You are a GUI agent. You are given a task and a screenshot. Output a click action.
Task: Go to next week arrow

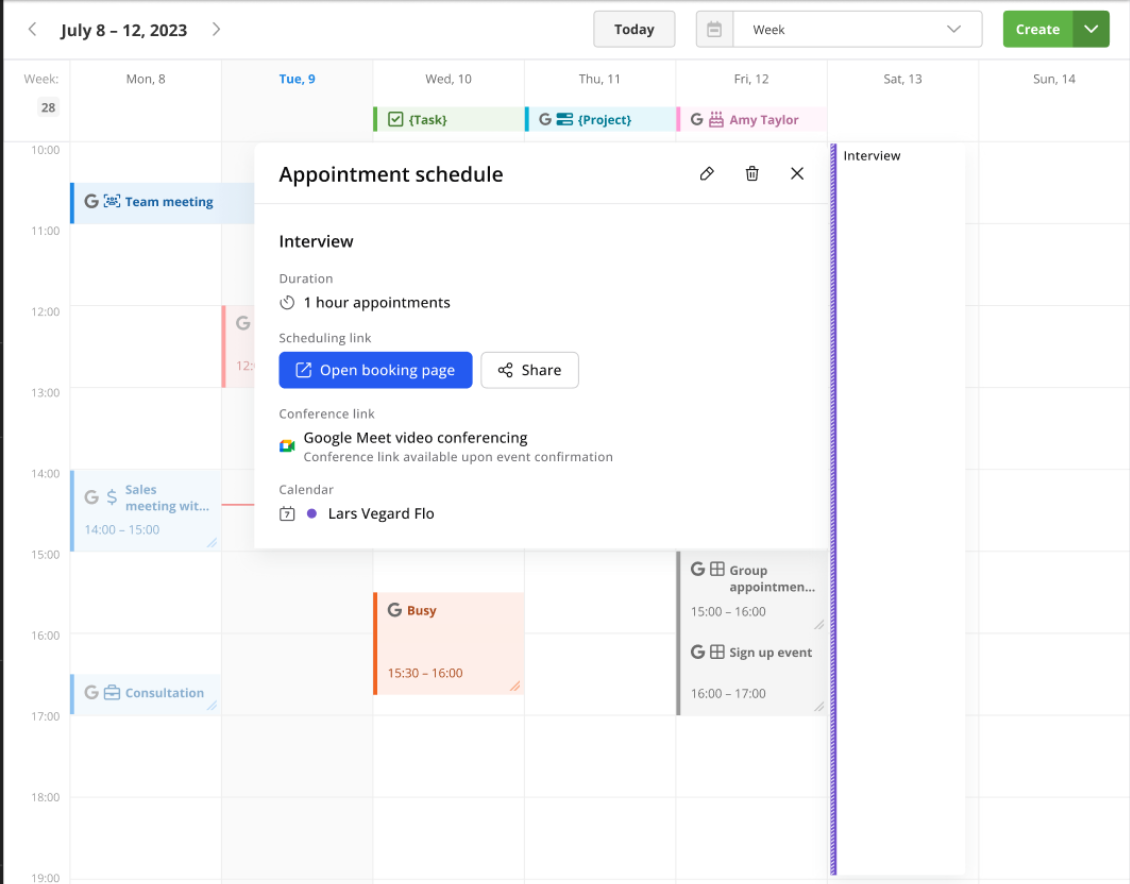(x=216, y=30)
